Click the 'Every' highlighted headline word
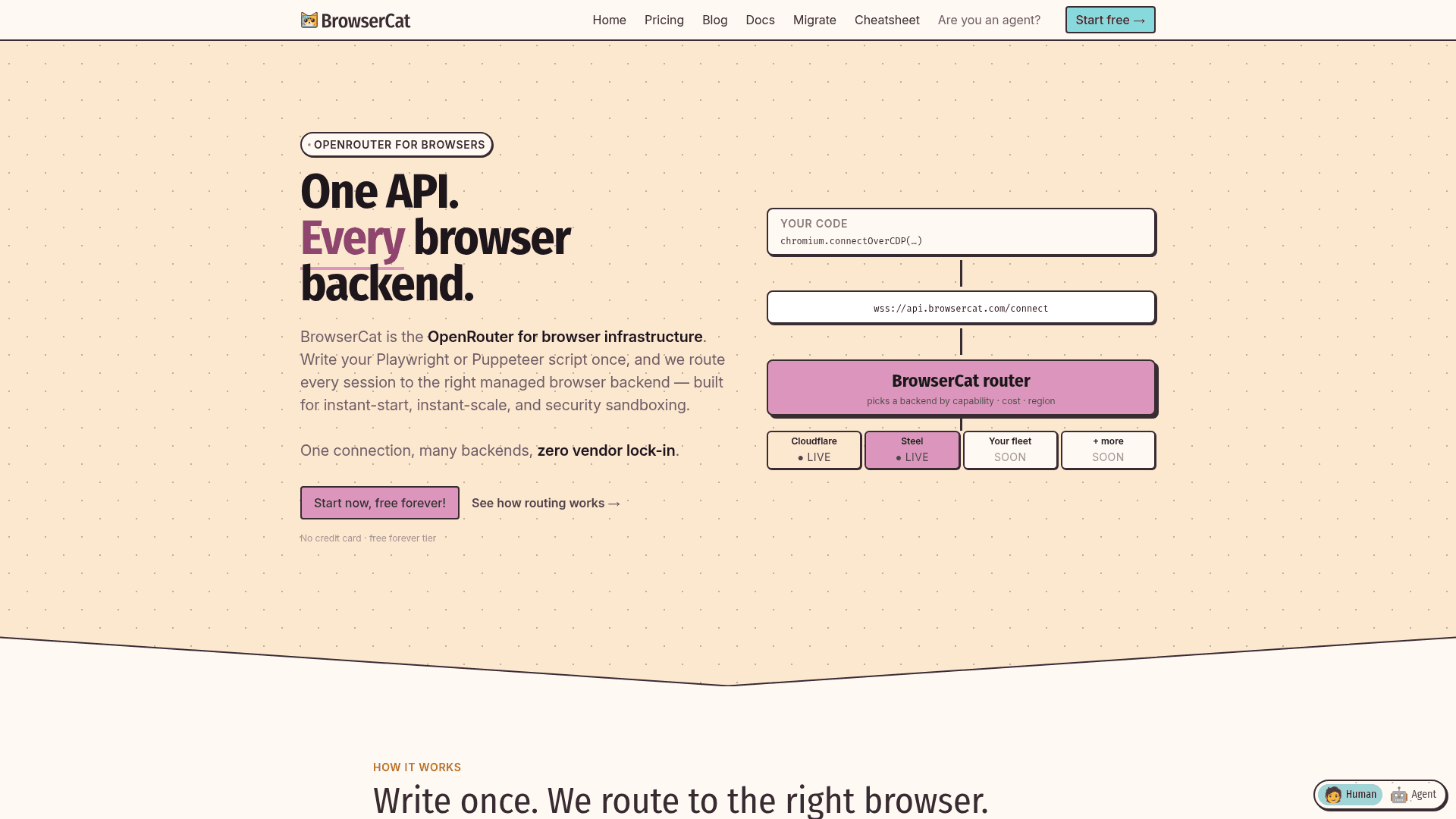The image size is (1456, 819). 353,238
